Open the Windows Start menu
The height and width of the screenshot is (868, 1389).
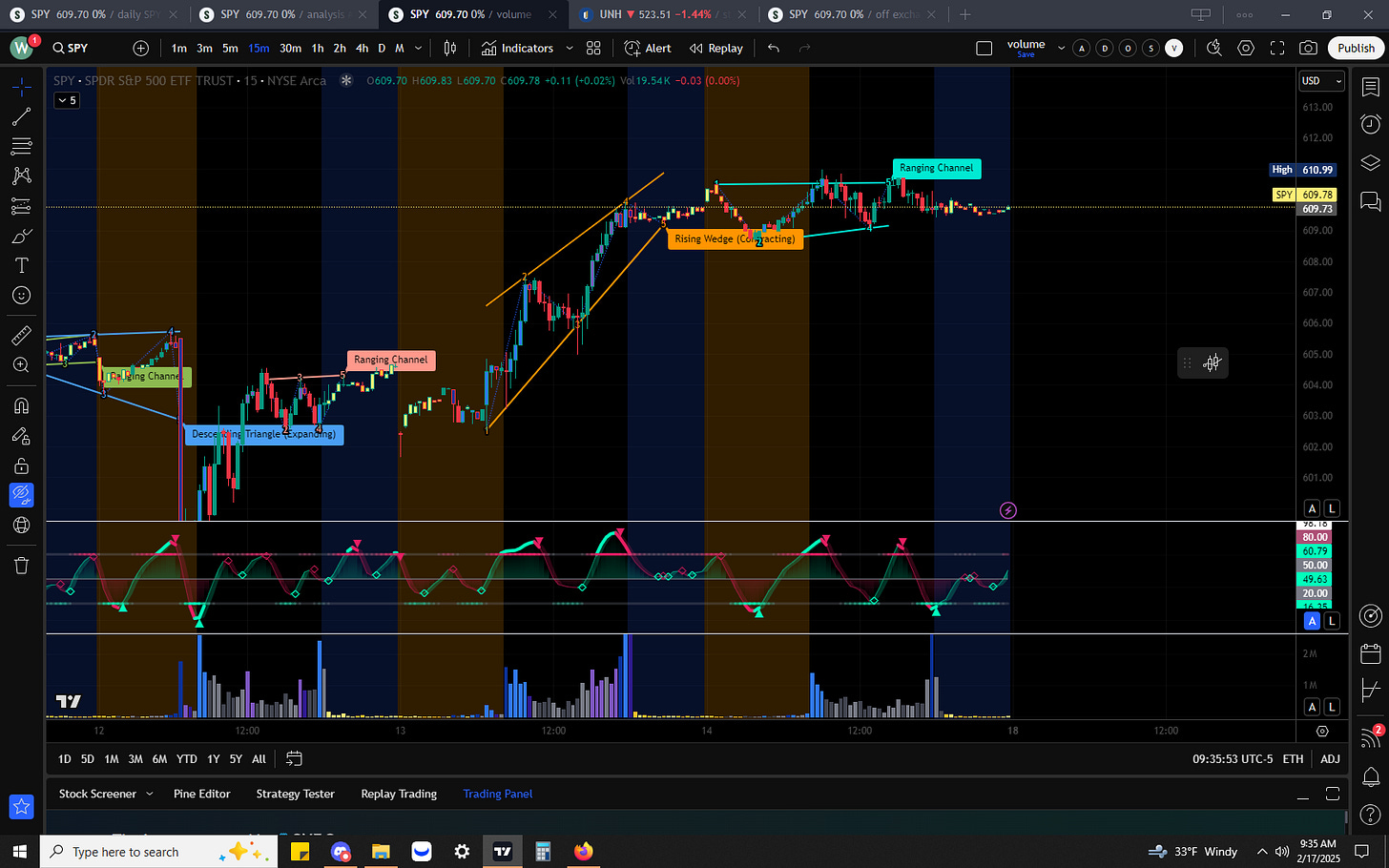click(20, 852)
